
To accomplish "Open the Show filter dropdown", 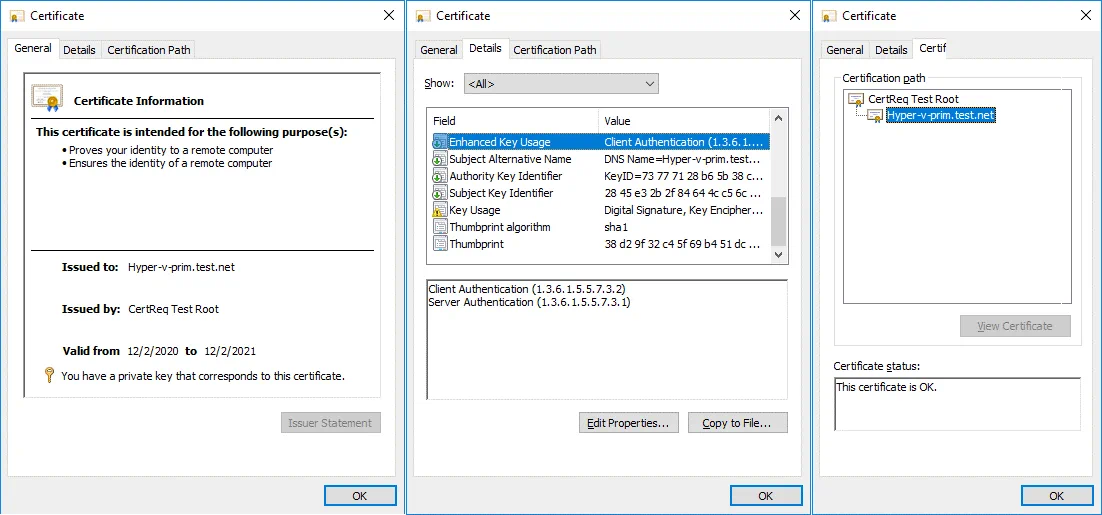I will click(x=561, y=84).
